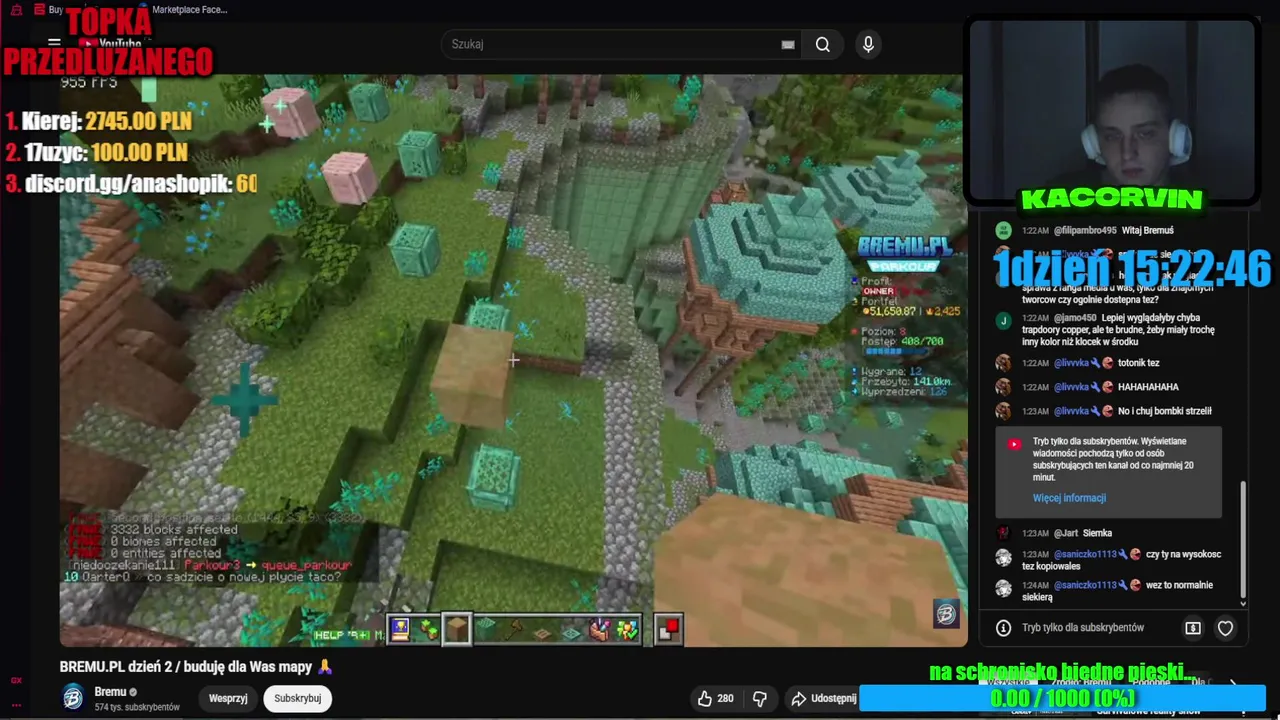The width and height of the screenshot is (1280, 720).
Task: Click the heart reaction icon in chat
Action: pyautogui.click(x=1225, y=628)
